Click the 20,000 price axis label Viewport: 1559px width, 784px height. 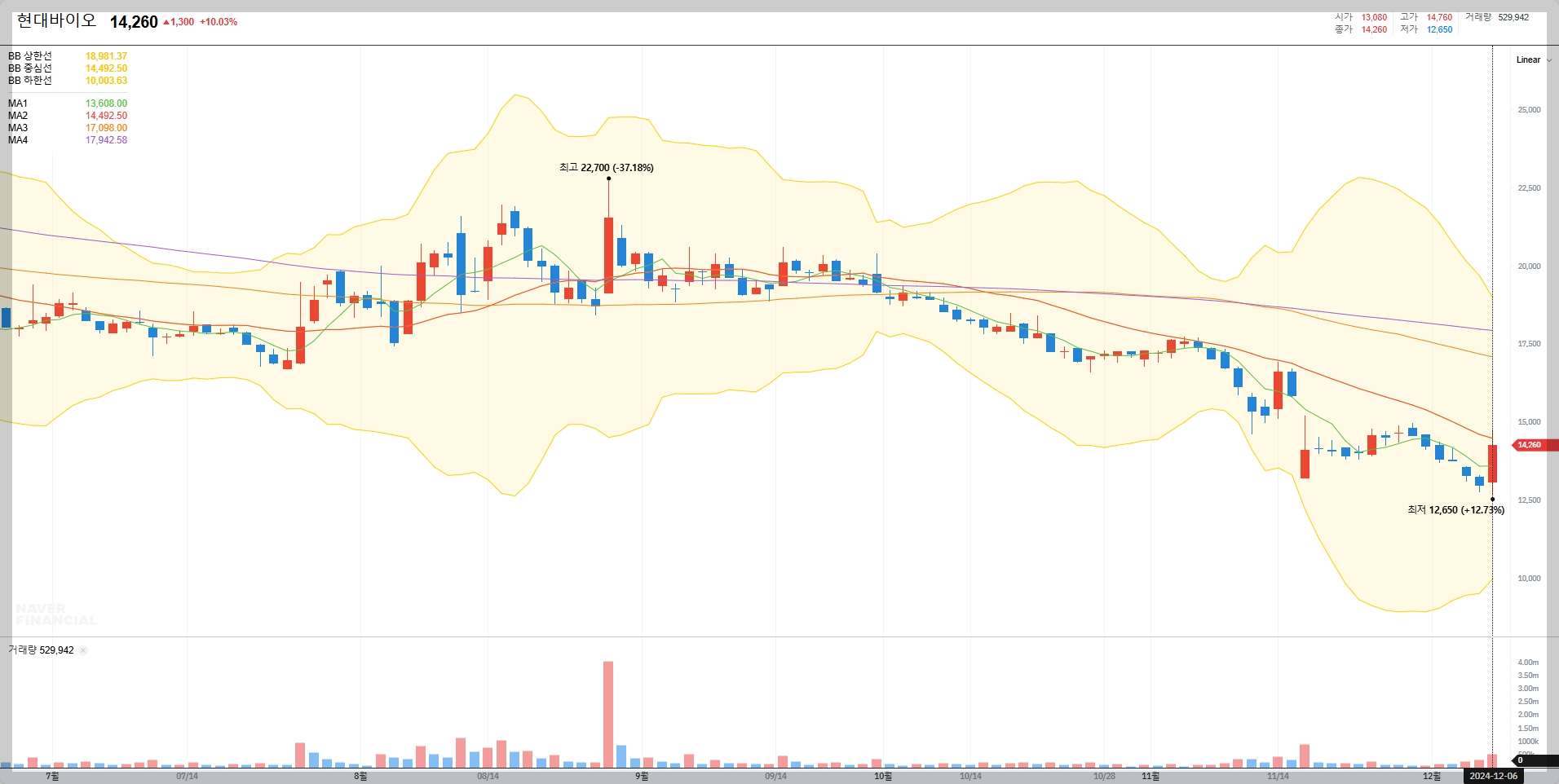[x=1529, y=266]
